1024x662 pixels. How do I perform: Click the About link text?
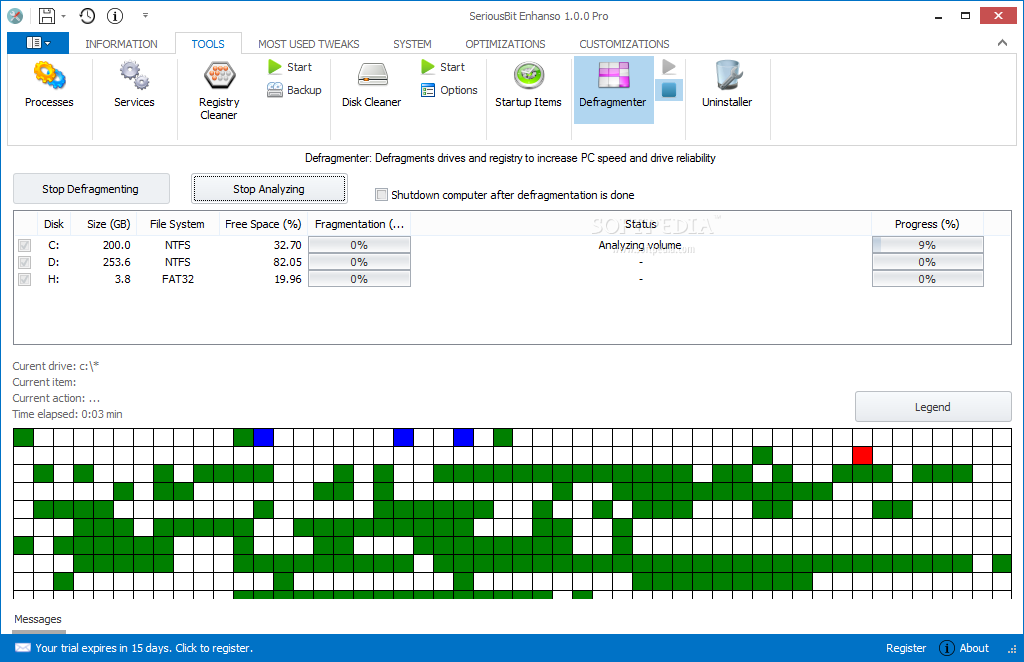pyautogui.click(x=974, y=648)
